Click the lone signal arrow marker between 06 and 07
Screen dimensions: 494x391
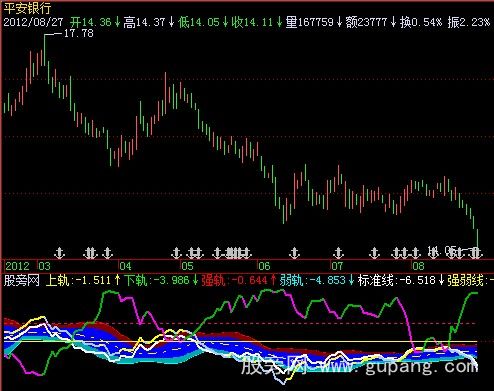tap(294, 253)
